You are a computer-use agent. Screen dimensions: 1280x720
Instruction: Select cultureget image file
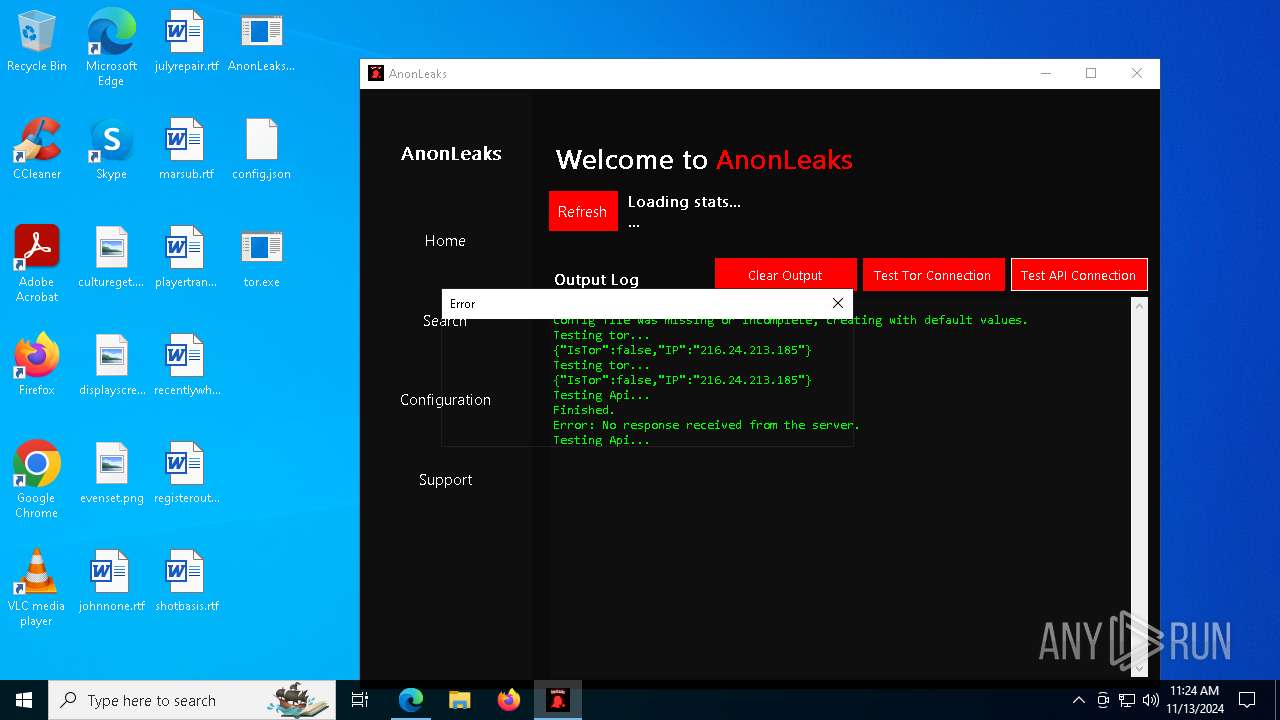(x=111, y=257)
